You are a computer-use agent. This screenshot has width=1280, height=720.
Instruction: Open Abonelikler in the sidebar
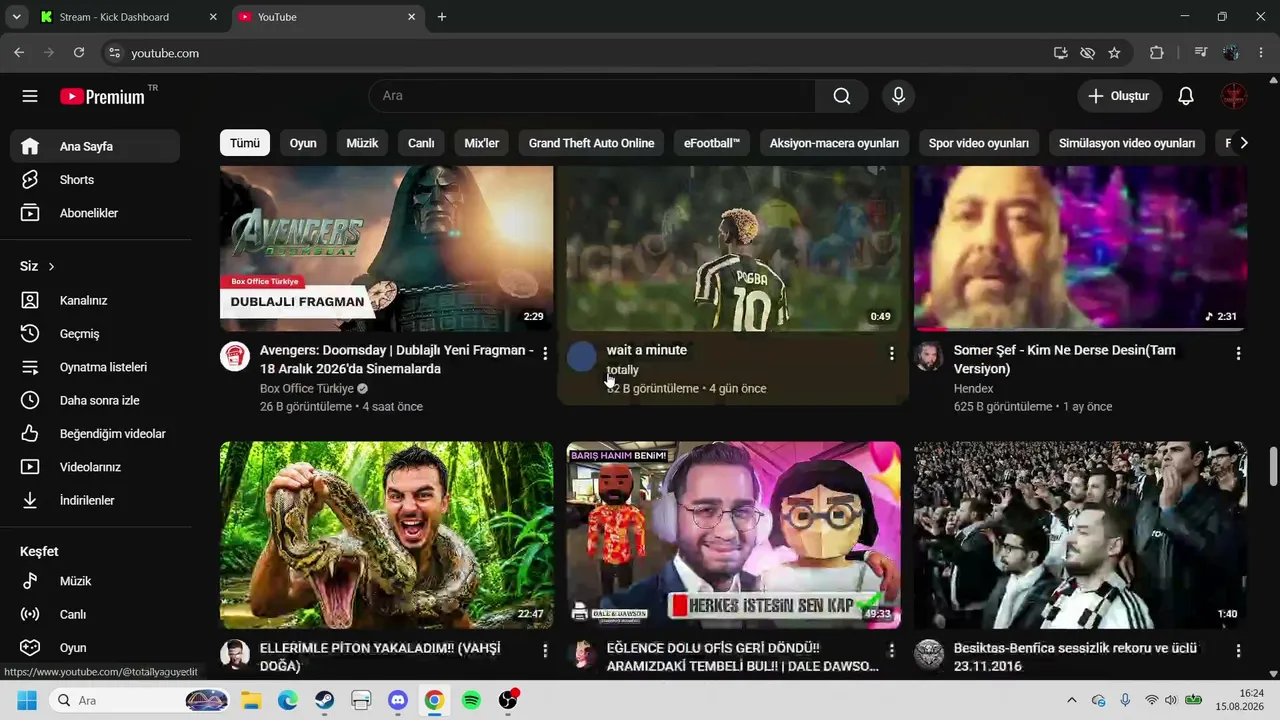coord(96,213)
